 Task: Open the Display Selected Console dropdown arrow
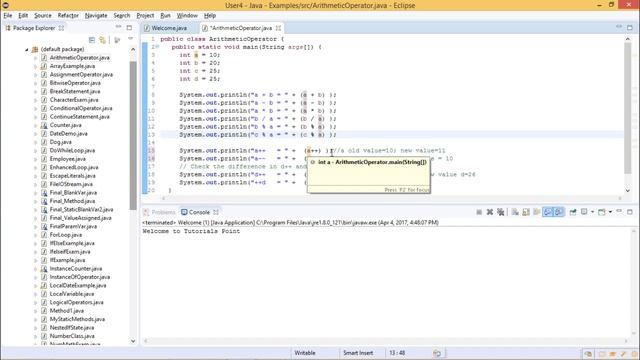[x=592, y=212]
